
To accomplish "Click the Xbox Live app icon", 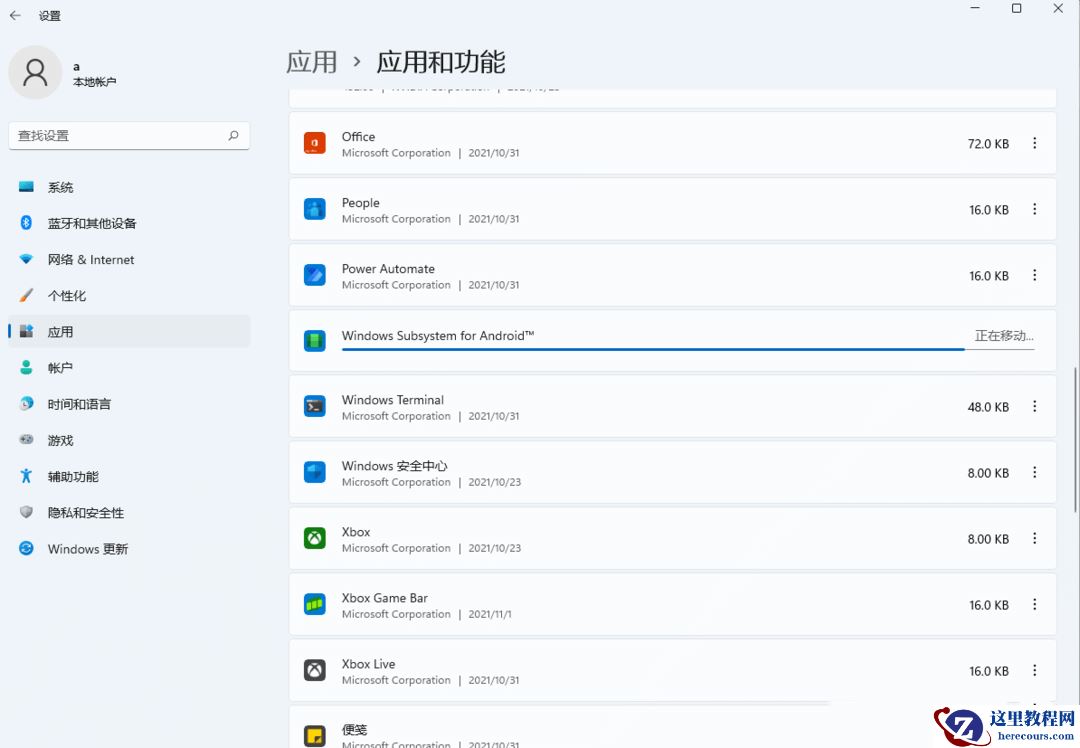I will pyautogui.click(x=314, y=670).
